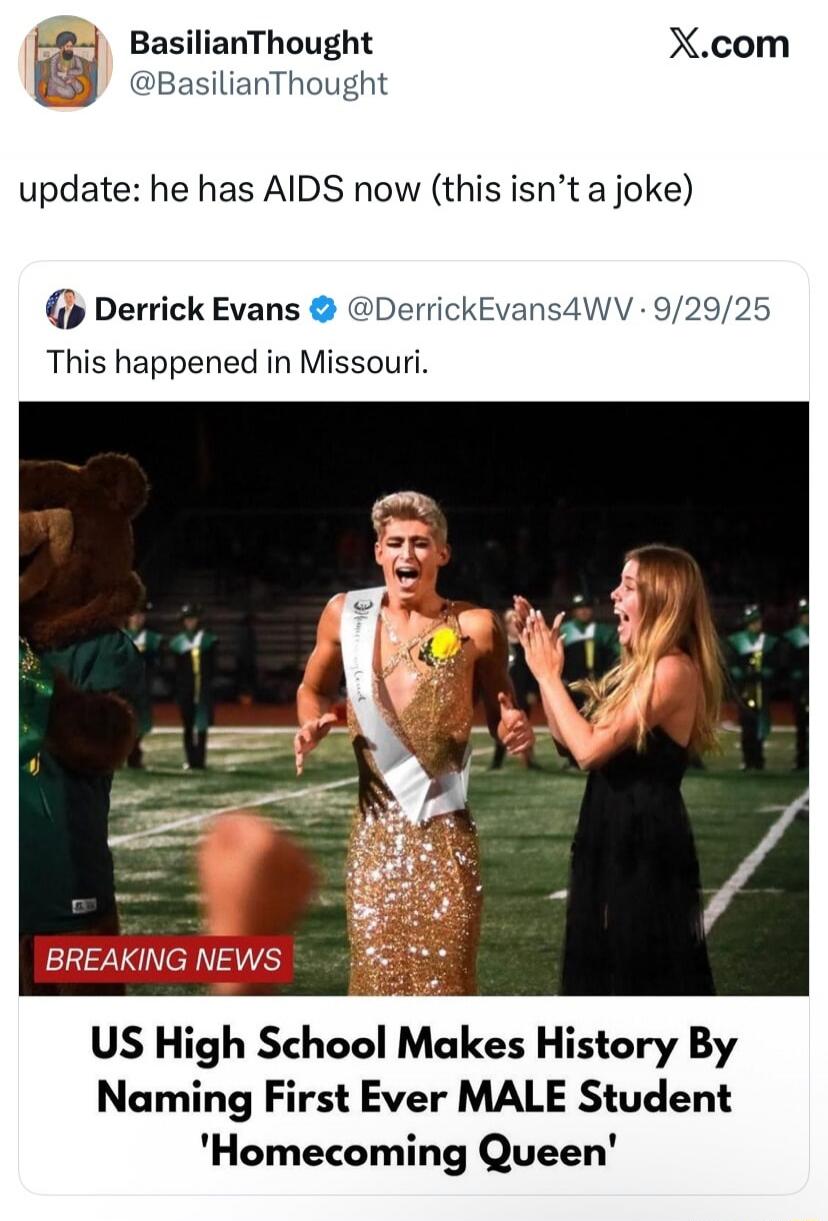Open the BasilianThought display name

(x=251, y=43)
